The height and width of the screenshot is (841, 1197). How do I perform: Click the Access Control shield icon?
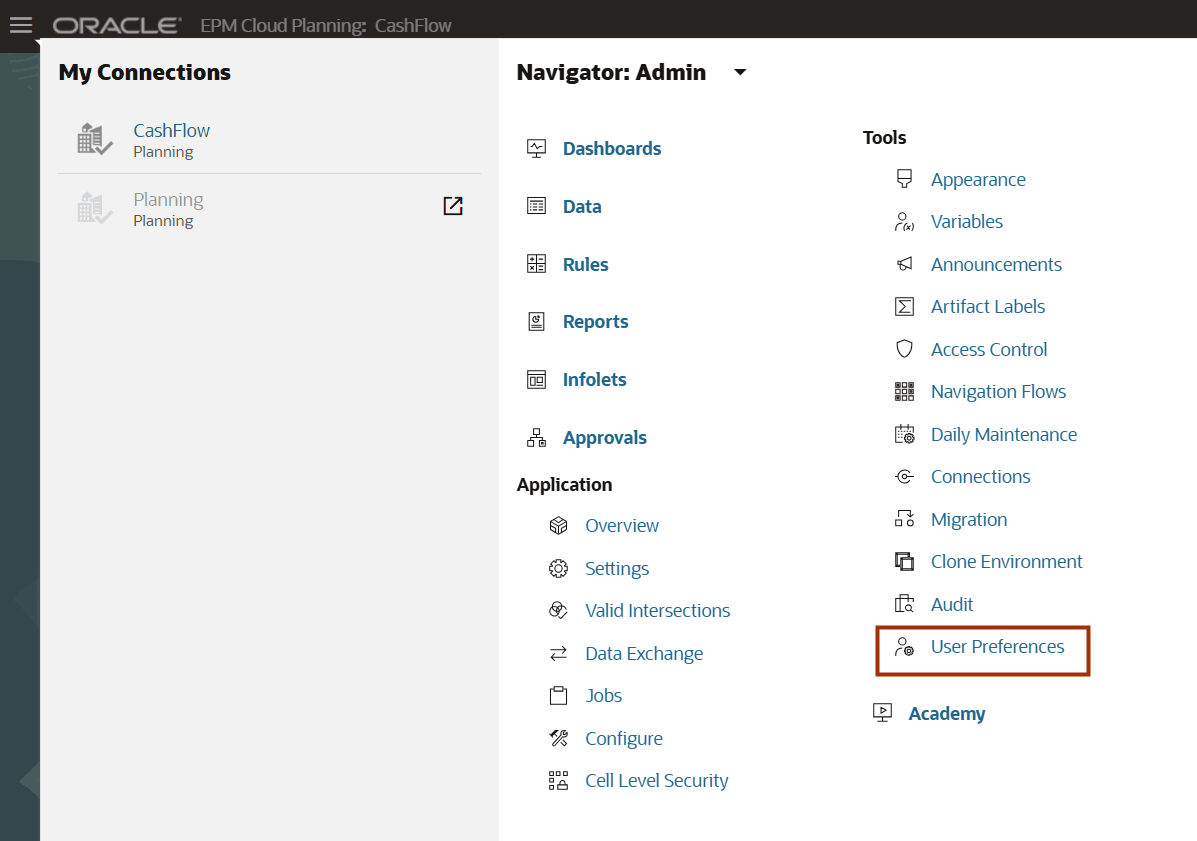tap(905, 349)
